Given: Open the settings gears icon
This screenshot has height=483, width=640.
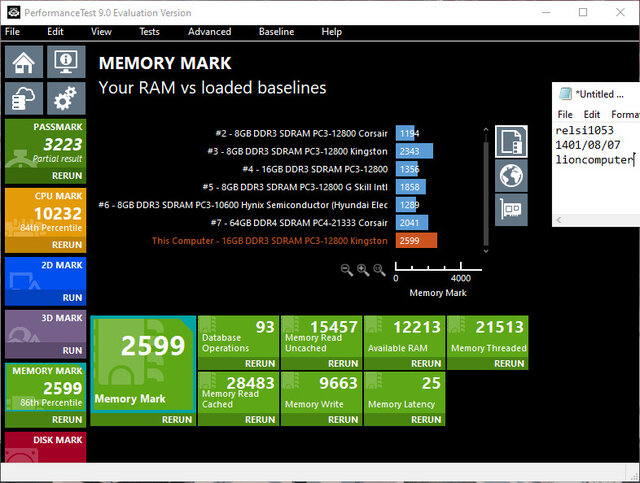Looking at the screenshot, I should pos(66,97).
